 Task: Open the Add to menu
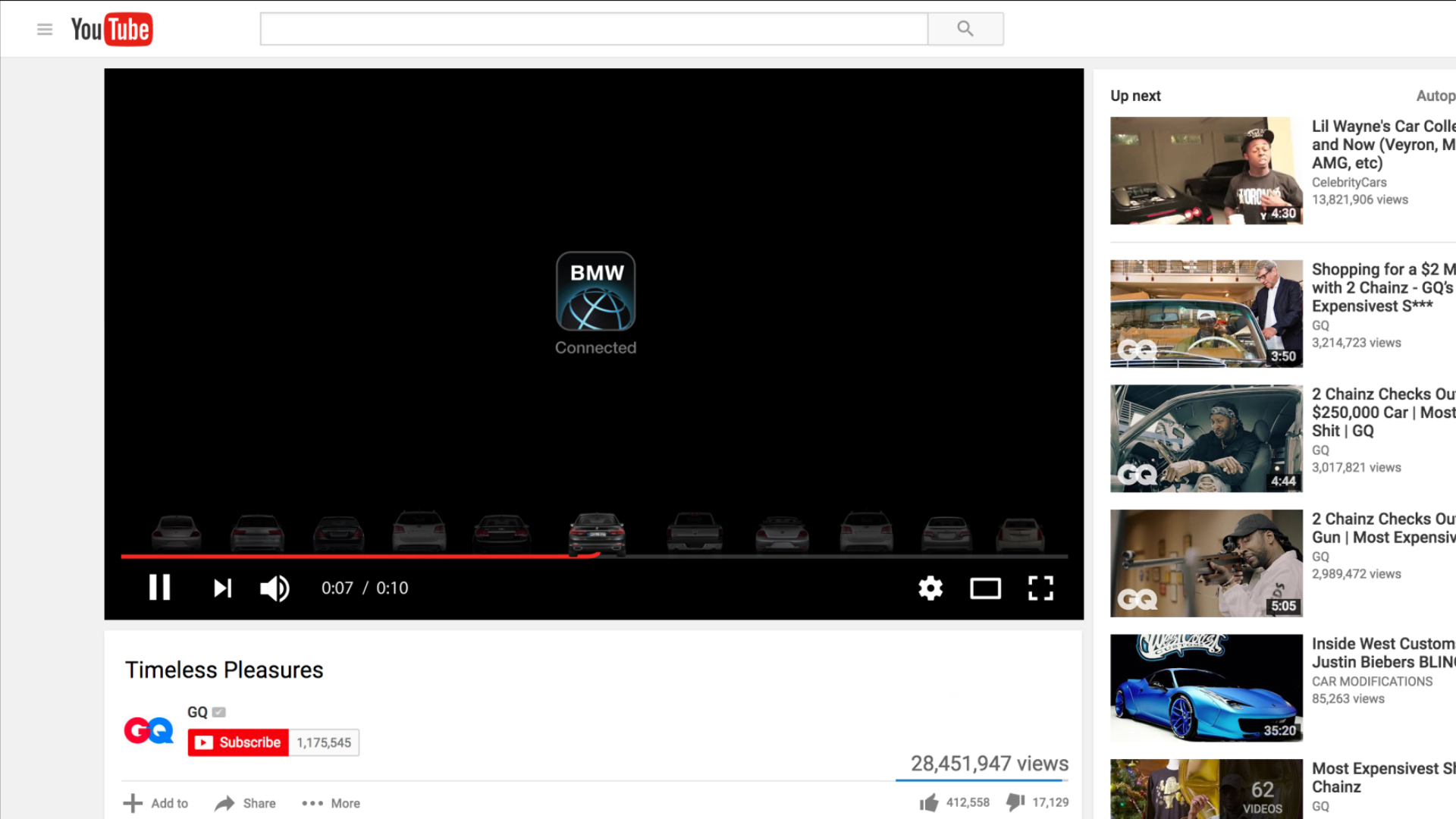(156, 803)
